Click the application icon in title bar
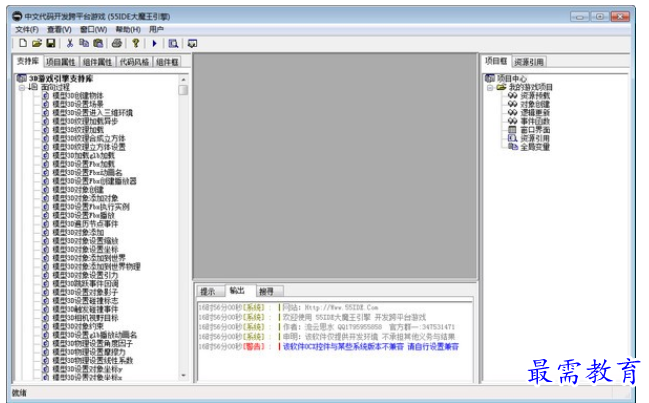This screenshot has height=403, width=649. click(17, 16)
